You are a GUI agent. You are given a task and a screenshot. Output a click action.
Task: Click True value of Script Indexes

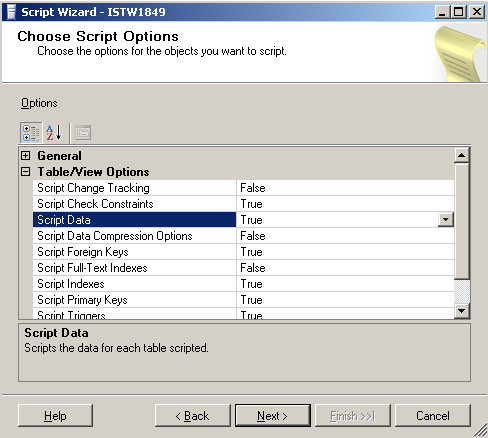point(345,284)
